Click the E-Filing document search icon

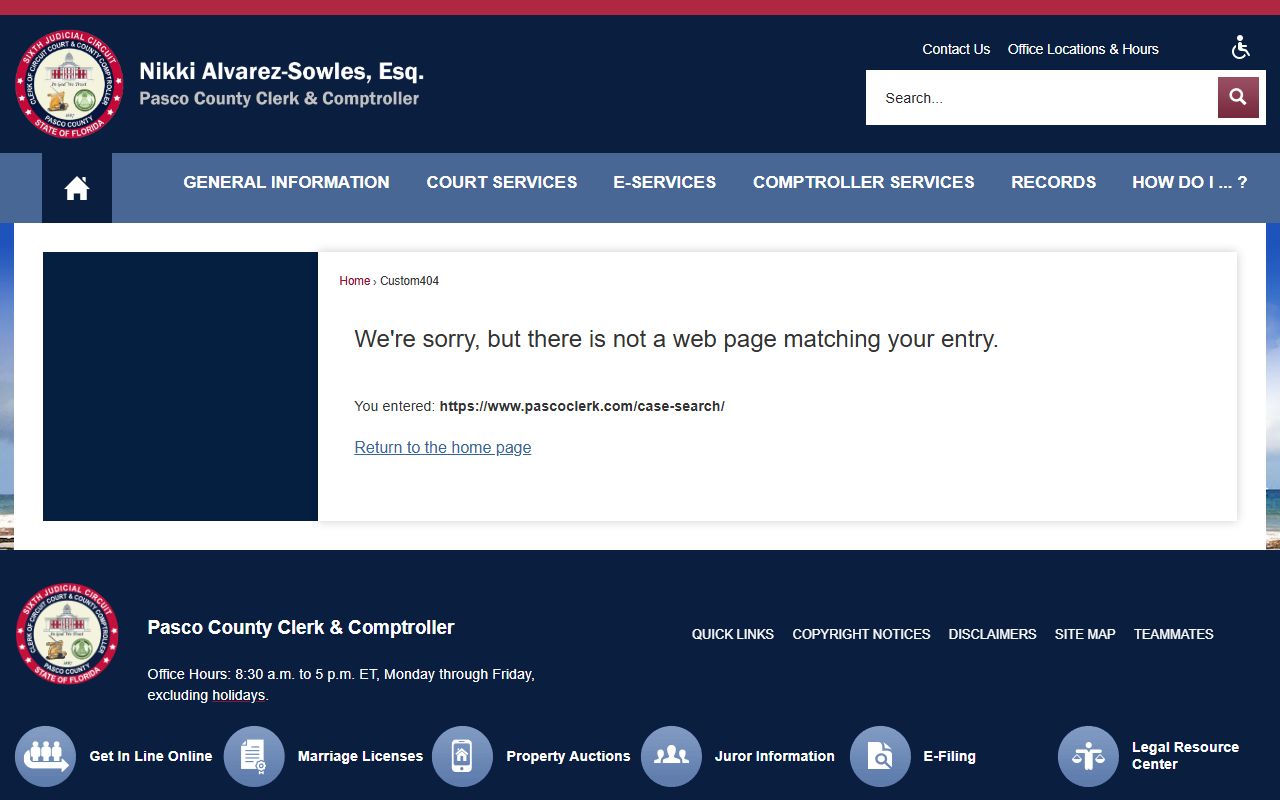[x=880, y=756]
